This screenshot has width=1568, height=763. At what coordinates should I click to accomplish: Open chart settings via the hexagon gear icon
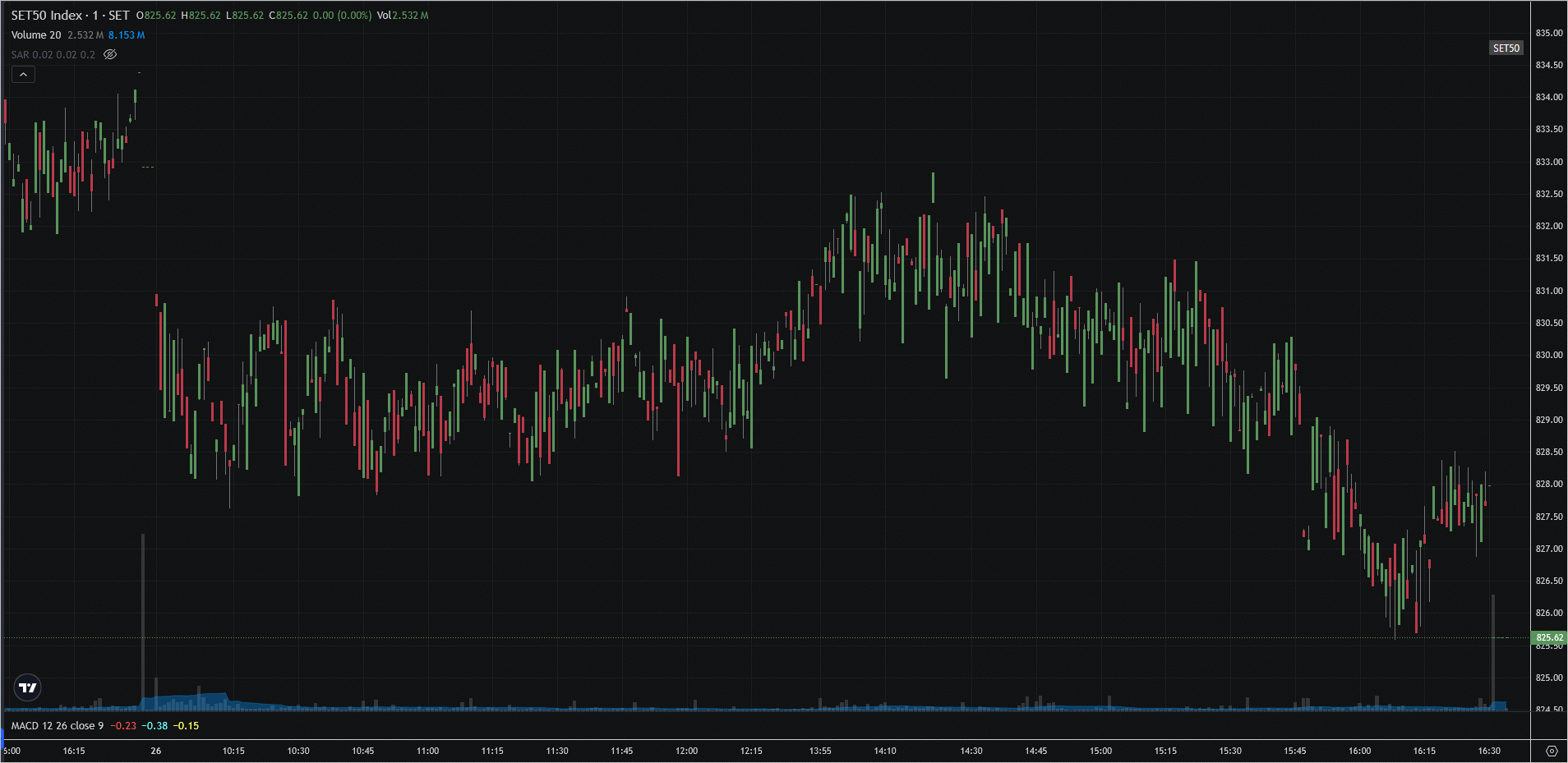(x=1551, y=751)
